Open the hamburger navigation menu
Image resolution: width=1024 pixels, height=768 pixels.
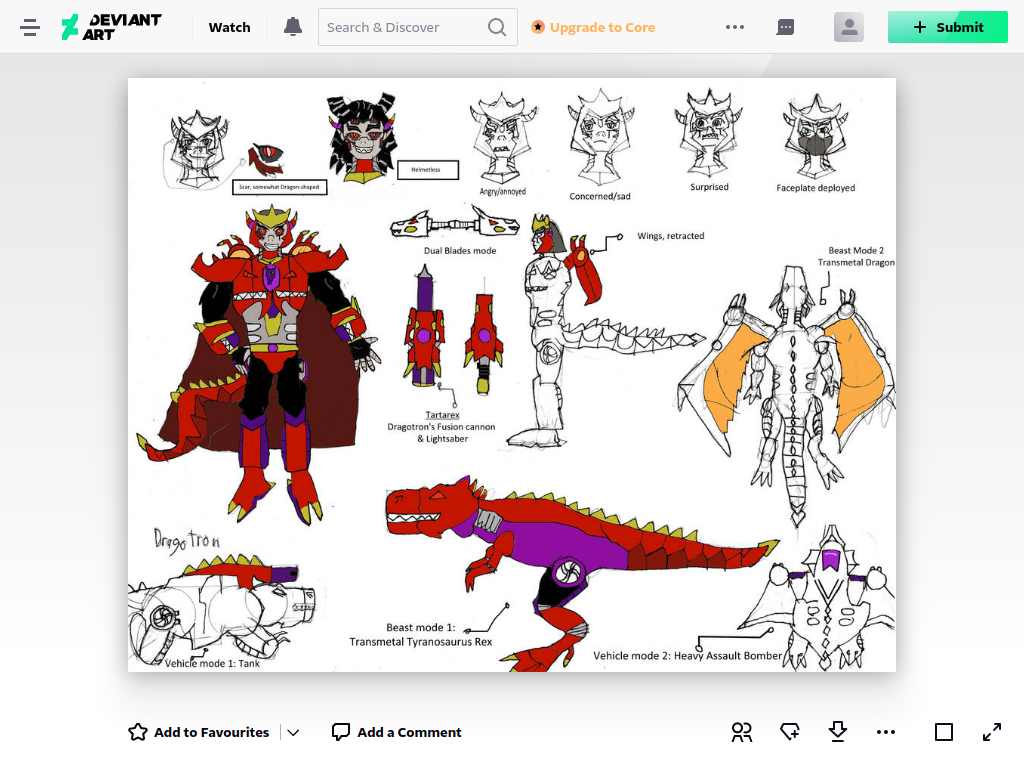tap(30, 27)
